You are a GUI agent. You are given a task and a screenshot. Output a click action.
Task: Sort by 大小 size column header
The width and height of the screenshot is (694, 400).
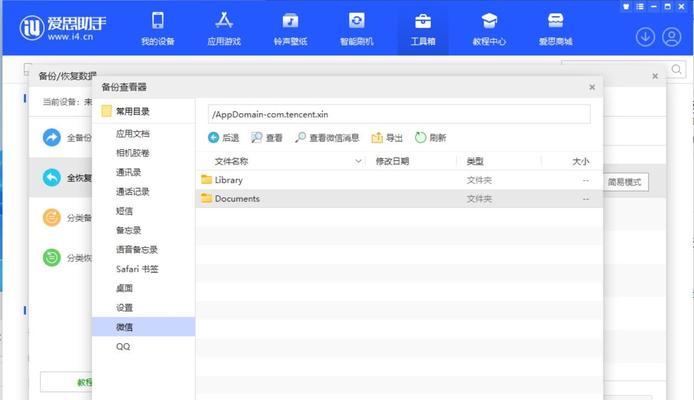[x=581, y=161]
